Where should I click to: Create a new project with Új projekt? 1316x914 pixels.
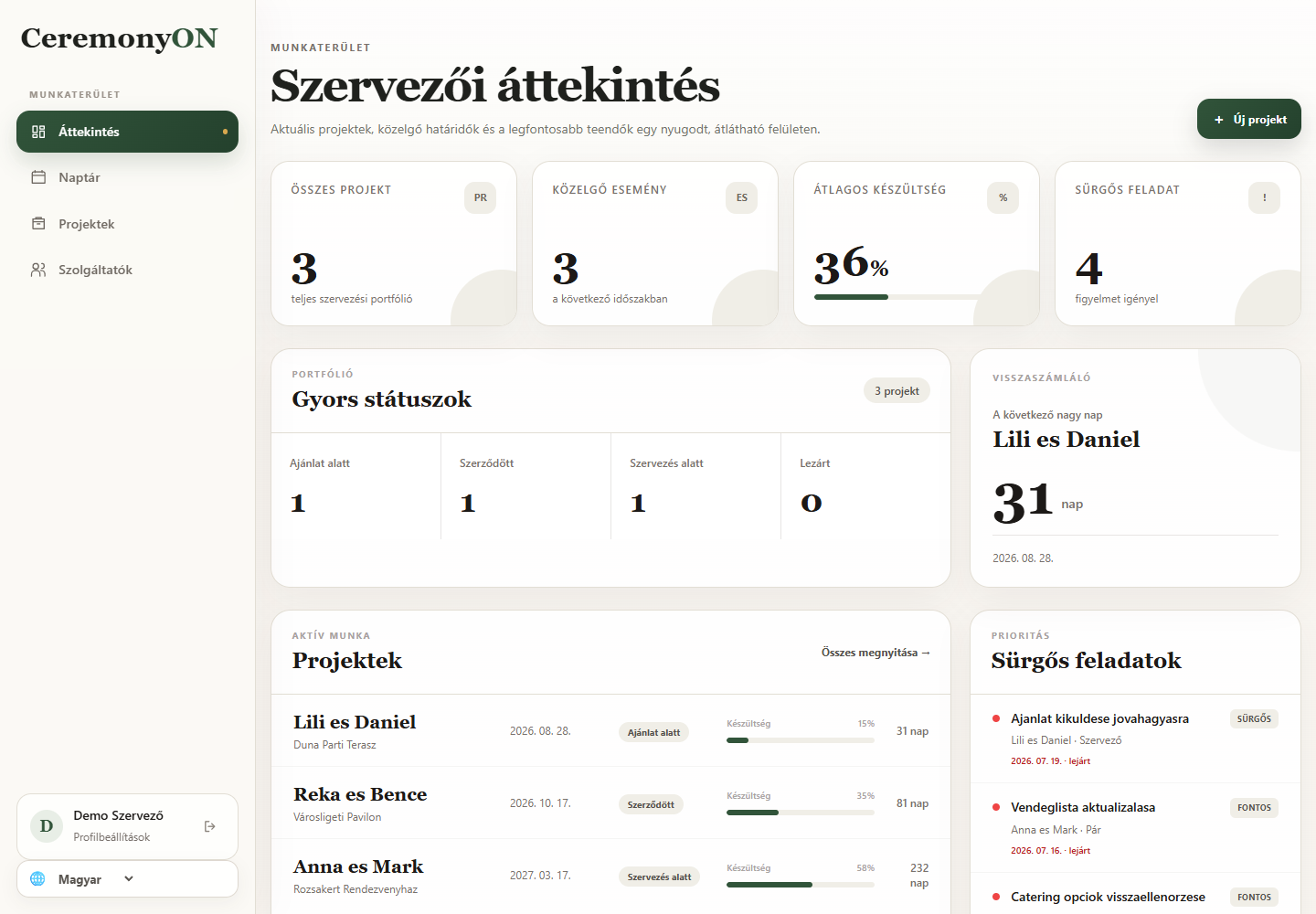pos(1249,119)
